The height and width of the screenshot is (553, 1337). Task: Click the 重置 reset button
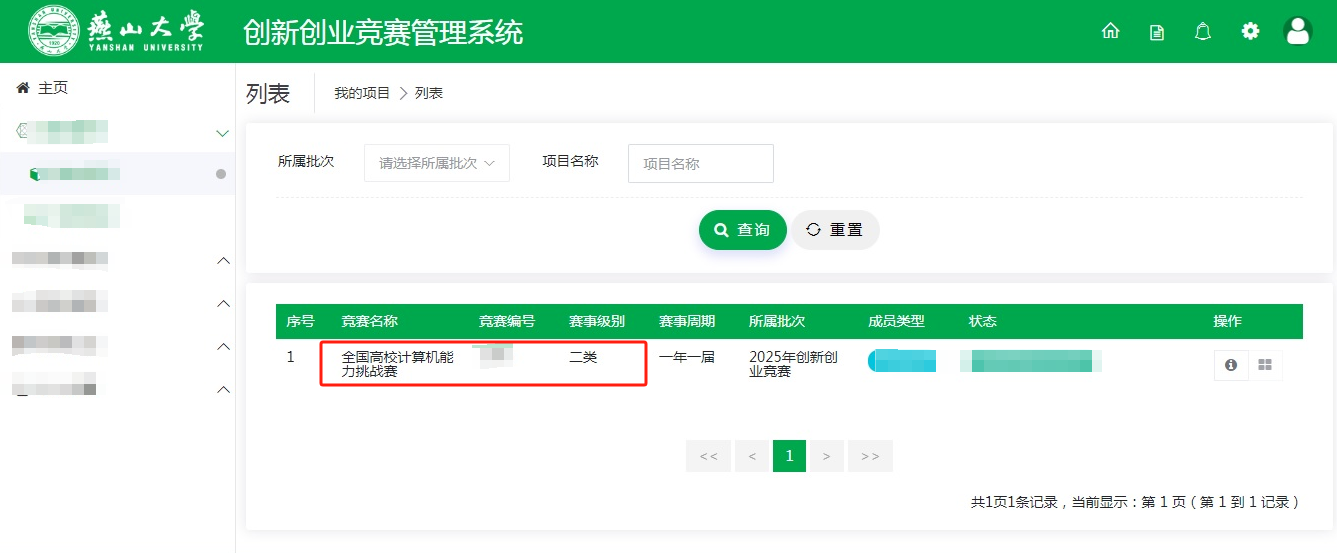pos(836,230)
